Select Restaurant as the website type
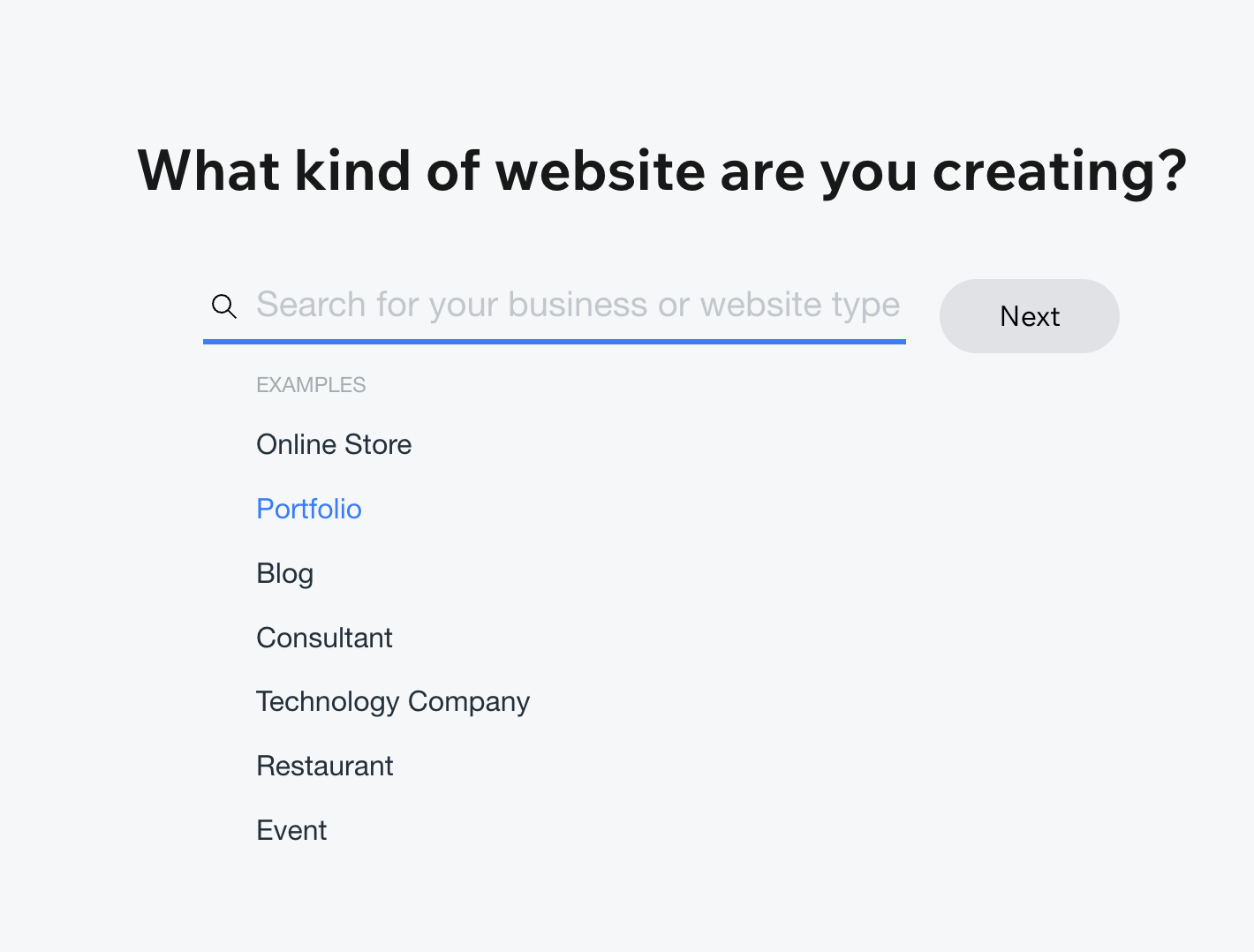 (324, 766)
